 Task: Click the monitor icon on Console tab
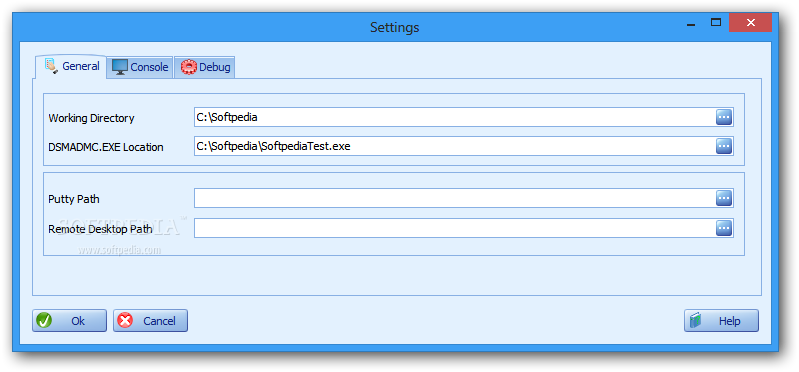point(120,67)
